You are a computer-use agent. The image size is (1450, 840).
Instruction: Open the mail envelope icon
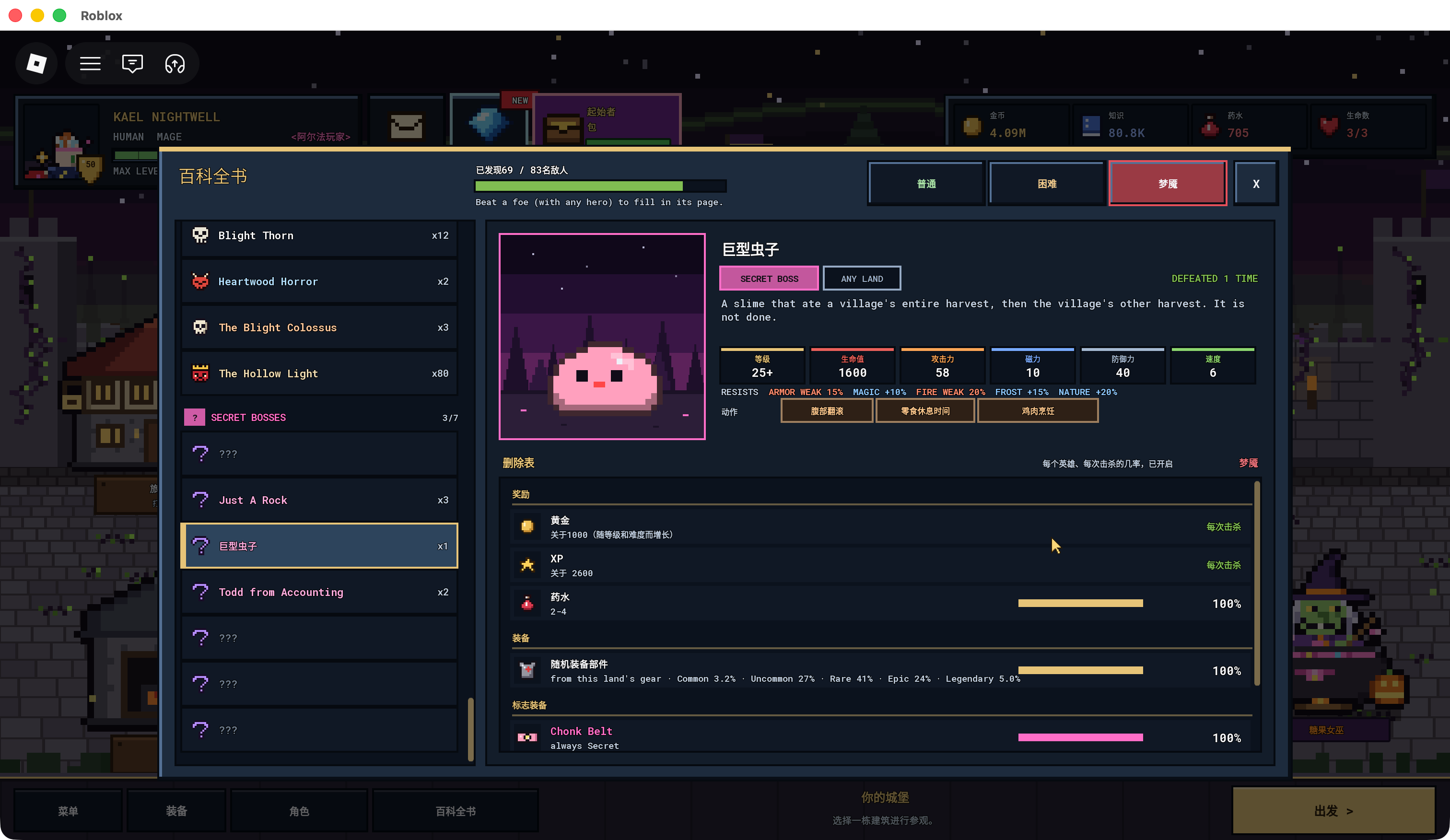click(x=407, y=126)
